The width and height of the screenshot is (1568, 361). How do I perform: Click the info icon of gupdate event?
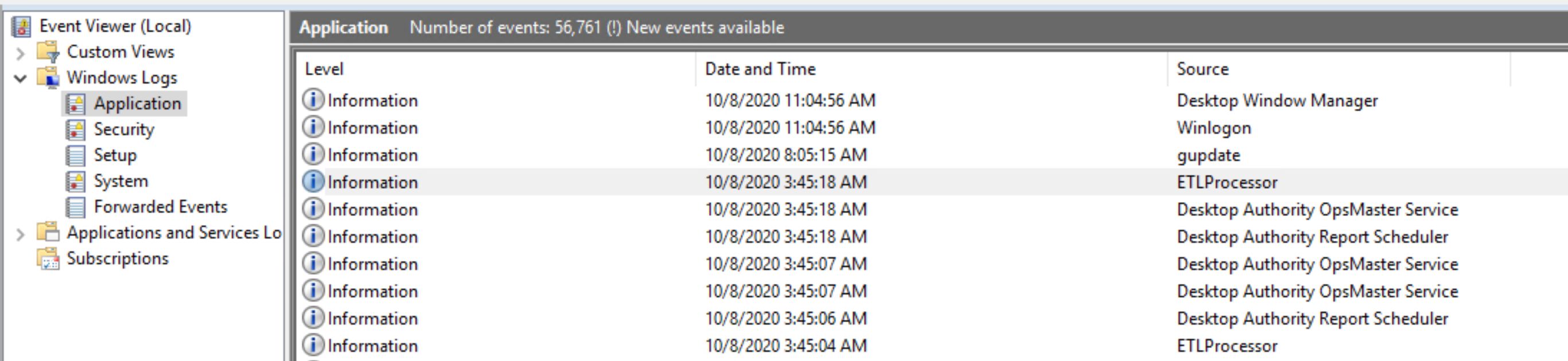pos(313,154)
